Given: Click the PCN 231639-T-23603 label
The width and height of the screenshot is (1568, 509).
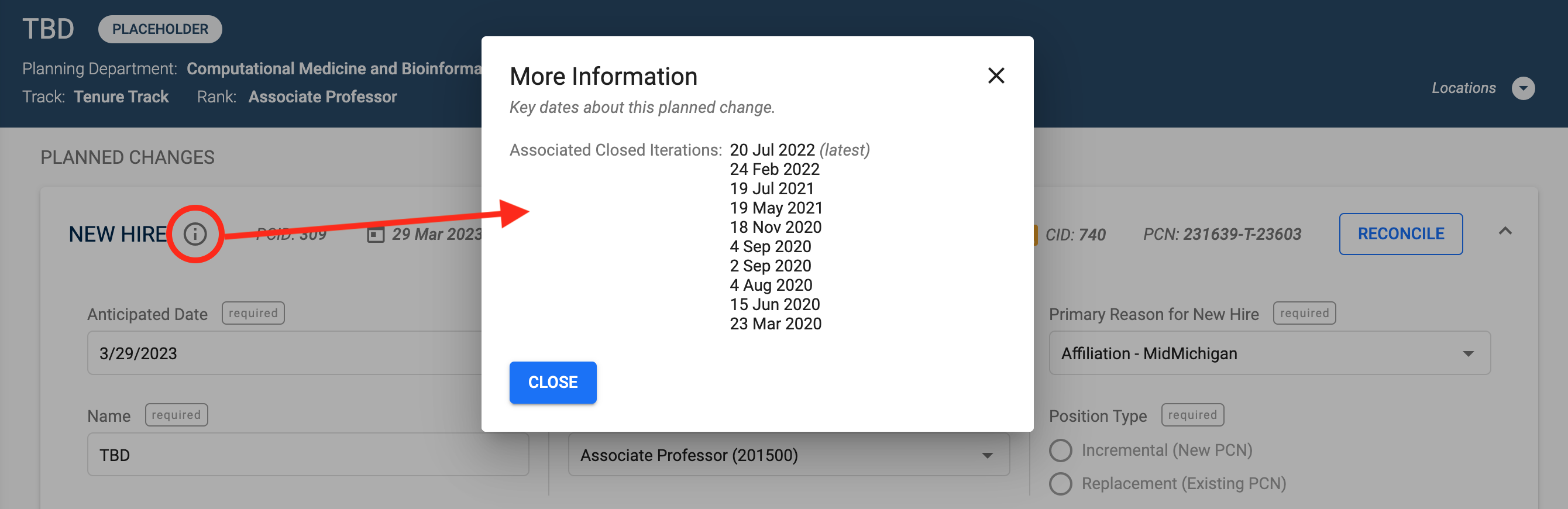Looking at the screenshot, I should pyautogui.click(x=1222, y=235).
